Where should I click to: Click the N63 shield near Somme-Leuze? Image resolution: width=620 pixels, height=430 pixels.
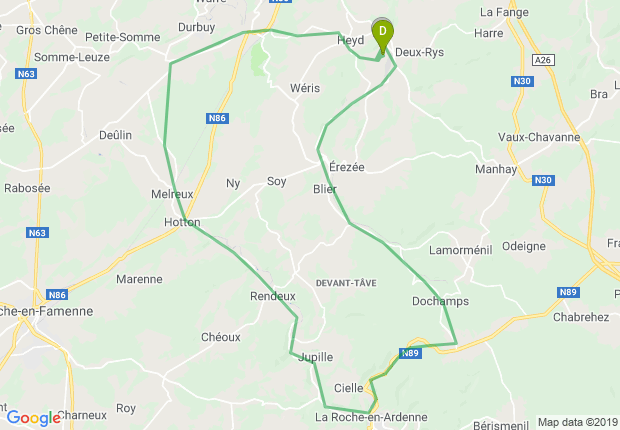(26, 74)
